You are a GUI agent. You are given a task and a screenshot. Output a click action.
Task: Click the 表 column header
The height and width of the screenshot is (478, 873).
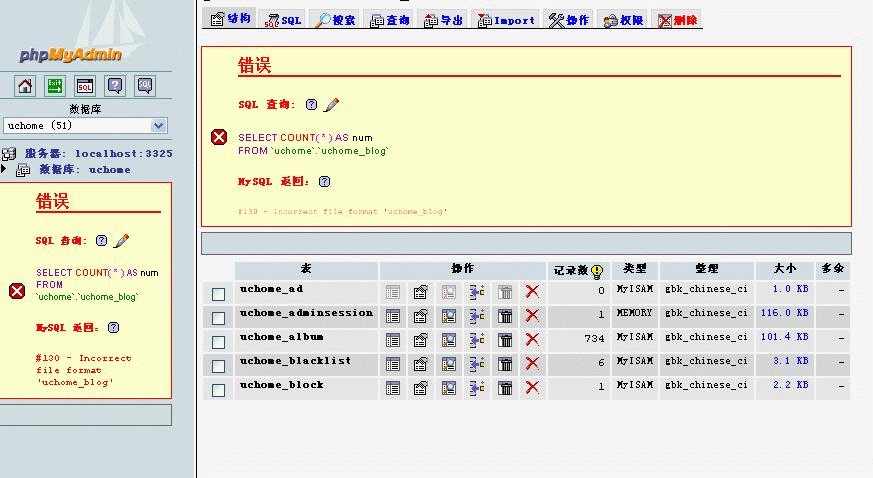pos(306,269)
